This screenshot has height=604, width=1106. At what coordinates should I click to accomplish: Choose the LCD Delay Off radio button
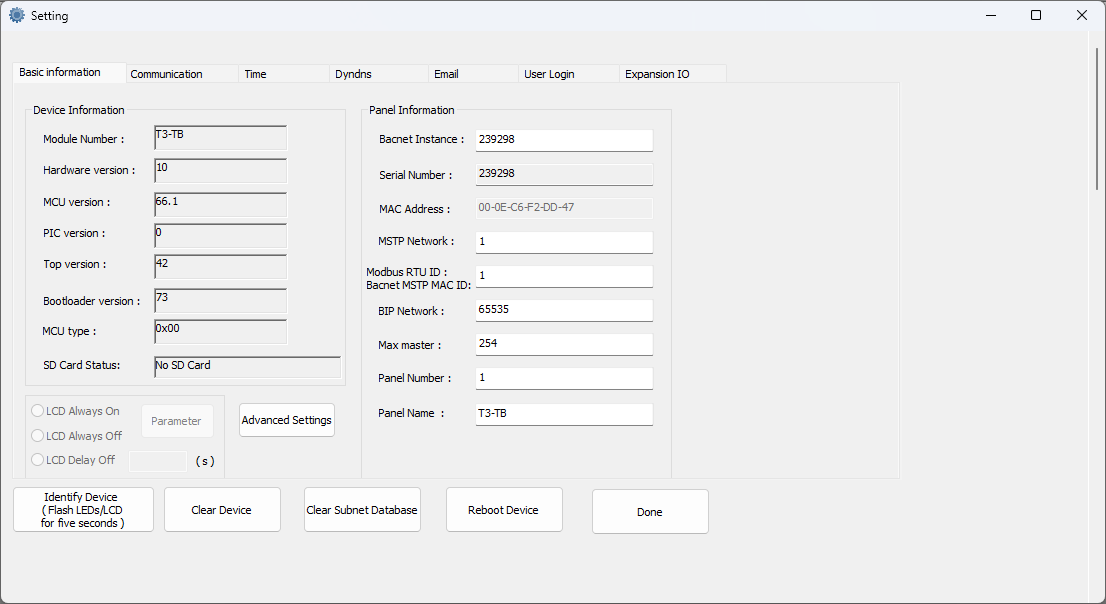point(39,460)
